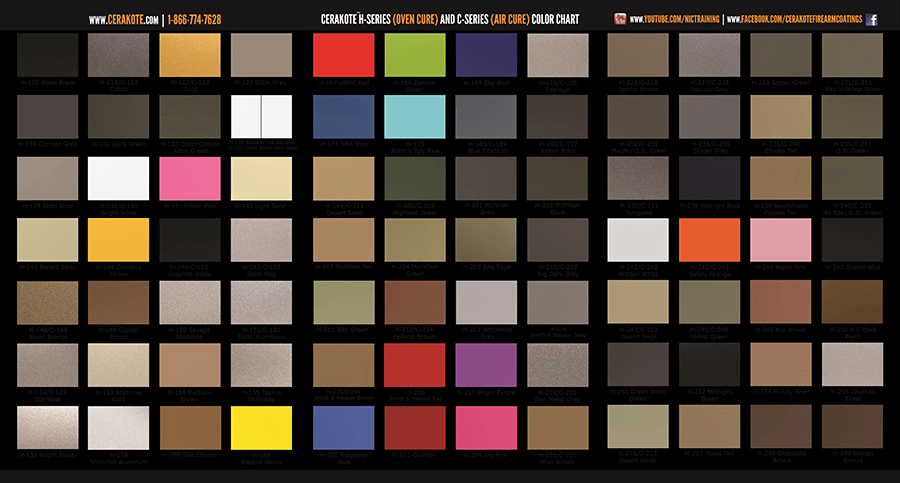Choose the H-171 NRA Blue swatch
Viewport: 900px width, 483px height.
tap(344, 117)
